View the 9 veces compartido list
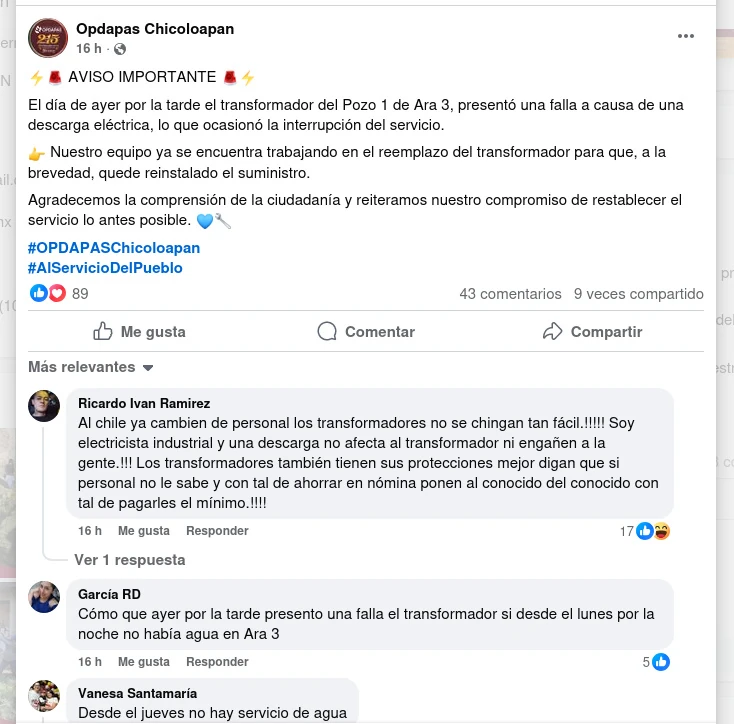Screen dimensions: 734x724 pos(639,293)
